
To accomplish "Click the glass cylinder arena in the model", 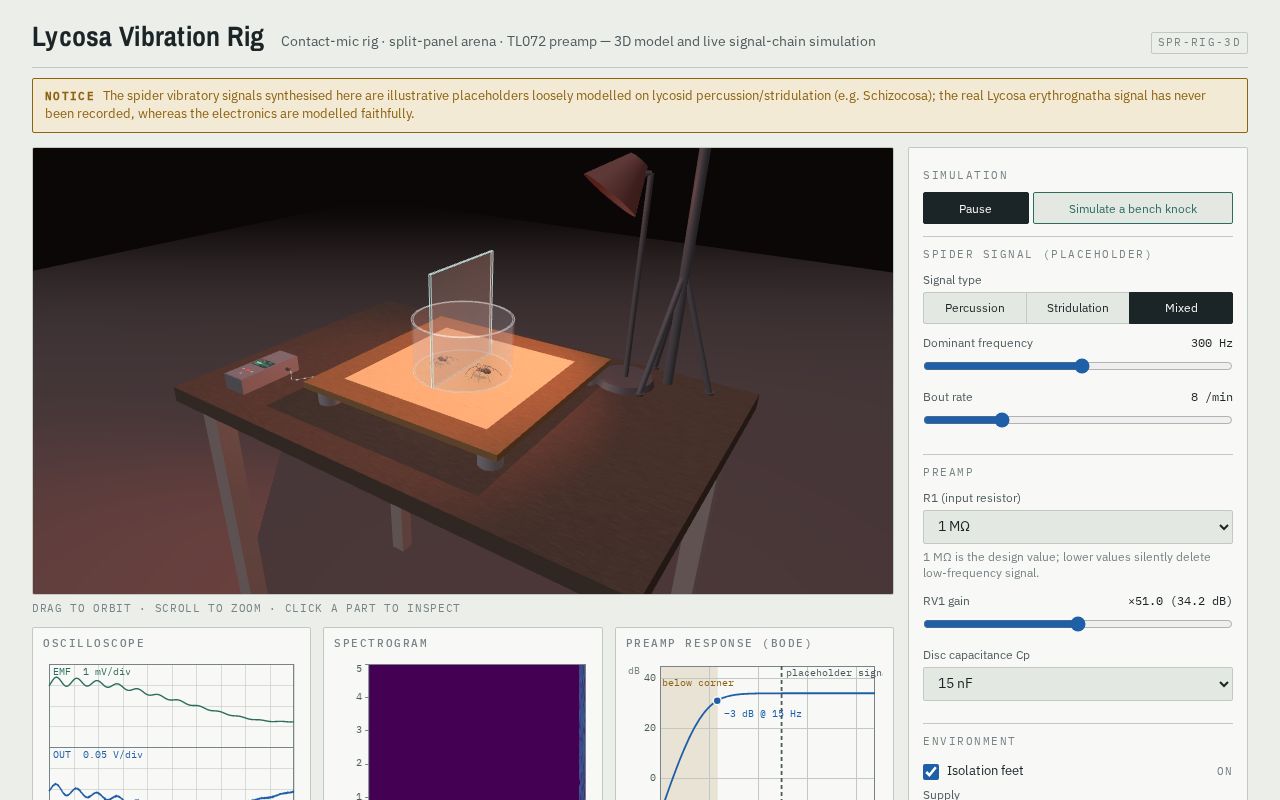I will coord(463,345).
